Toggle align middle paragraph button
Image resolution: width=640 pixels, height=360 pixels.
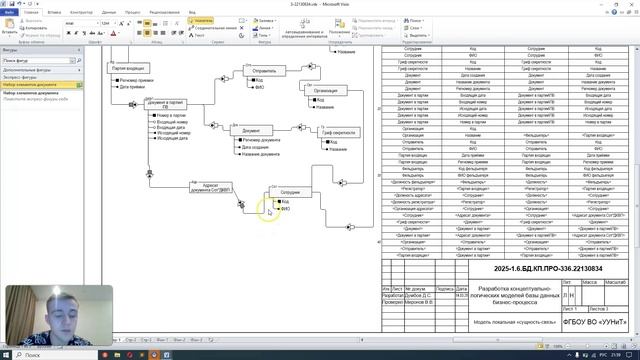coord(147,23)
